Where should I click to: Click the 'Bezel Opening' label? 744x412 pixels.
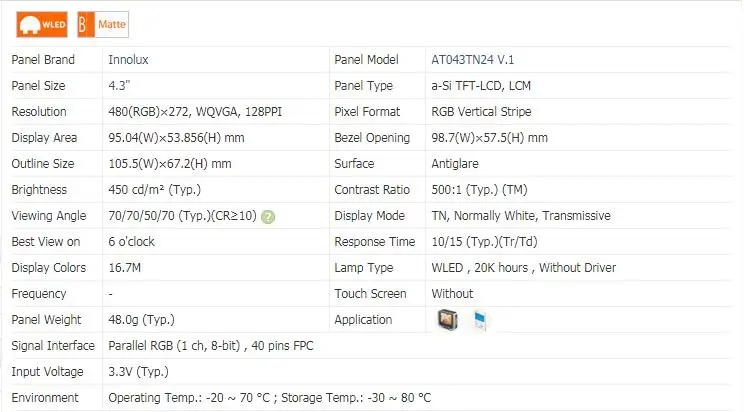[372, 138]
